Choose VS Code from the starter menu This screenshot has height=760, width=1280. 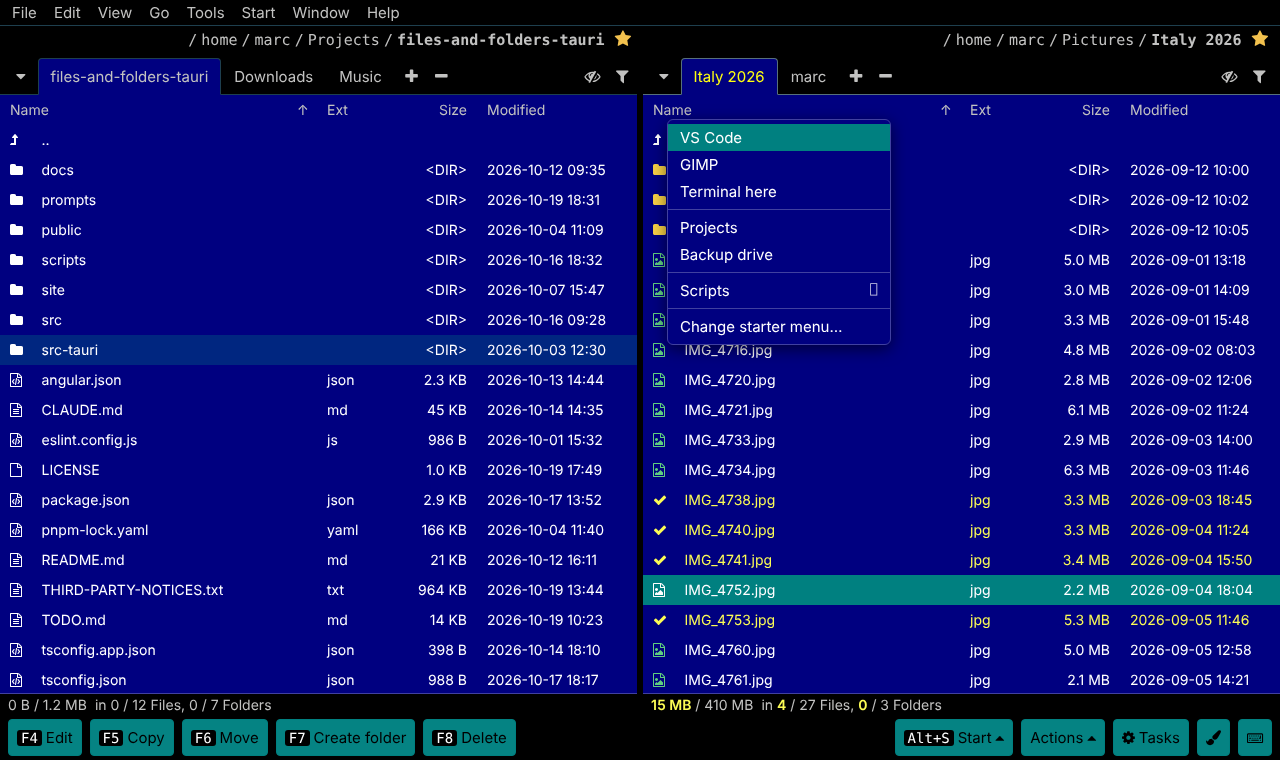click(779, 138)
